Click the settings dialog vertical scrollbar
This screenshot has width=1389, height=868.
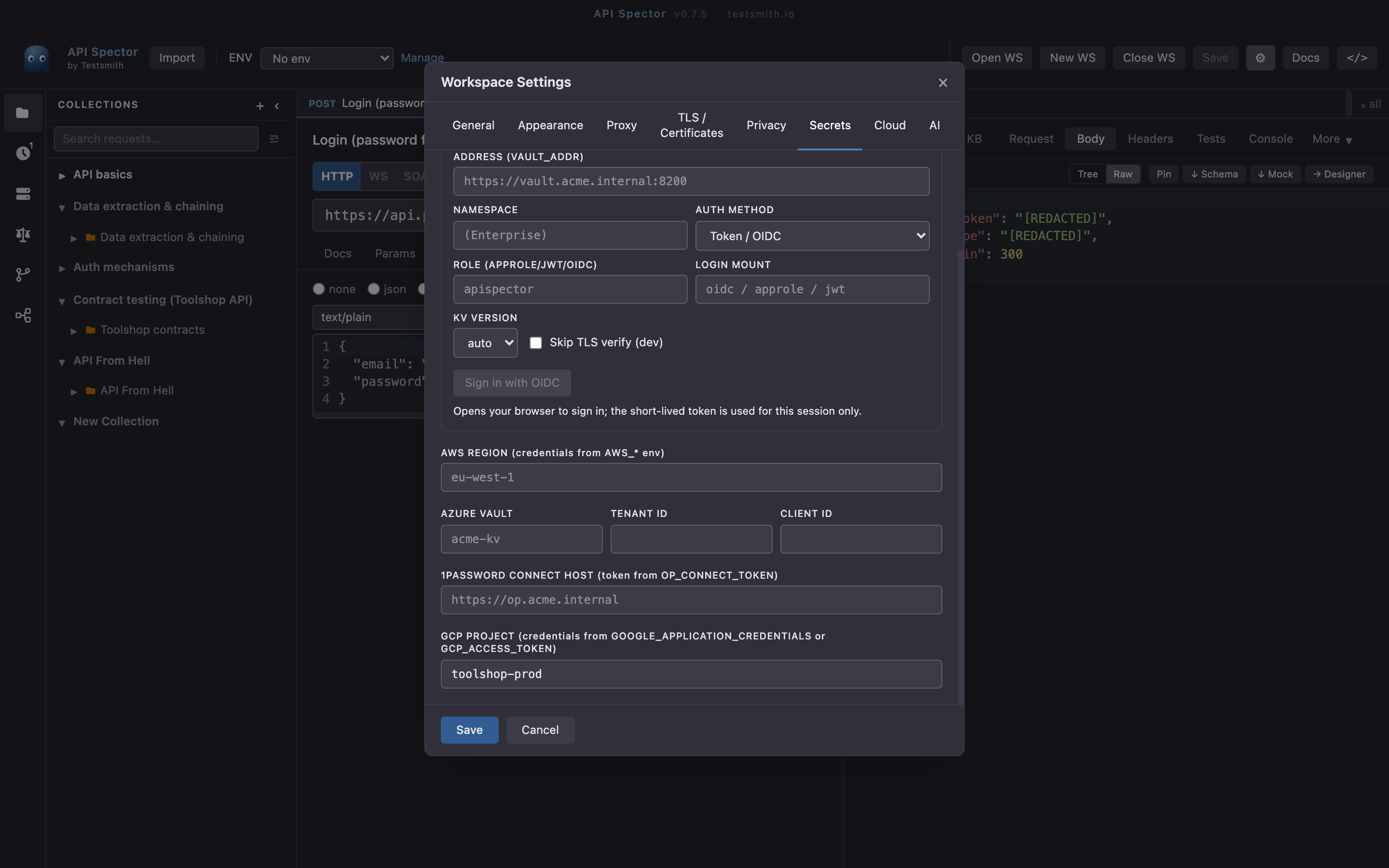coord(960,476)
